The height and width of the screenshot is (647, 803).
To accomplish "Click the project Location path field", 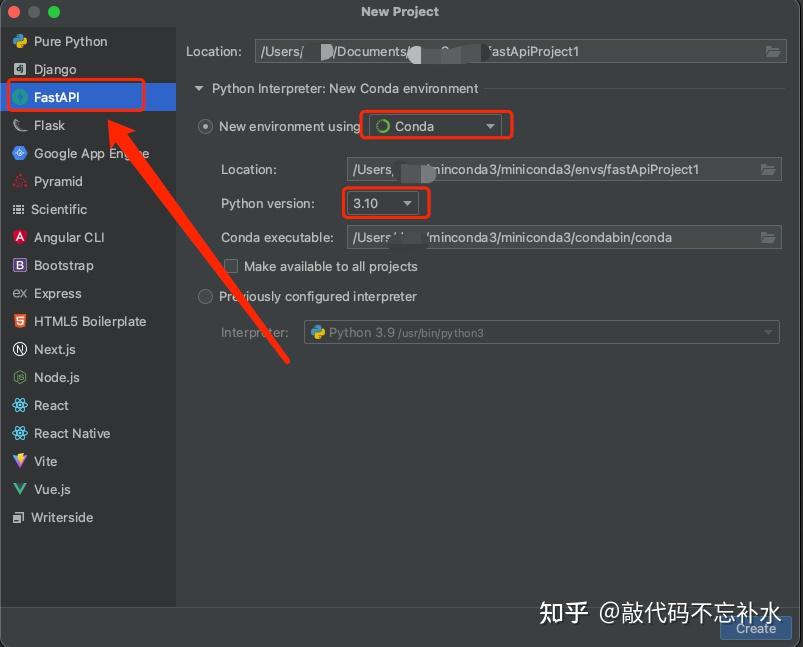I will point(520,51).
